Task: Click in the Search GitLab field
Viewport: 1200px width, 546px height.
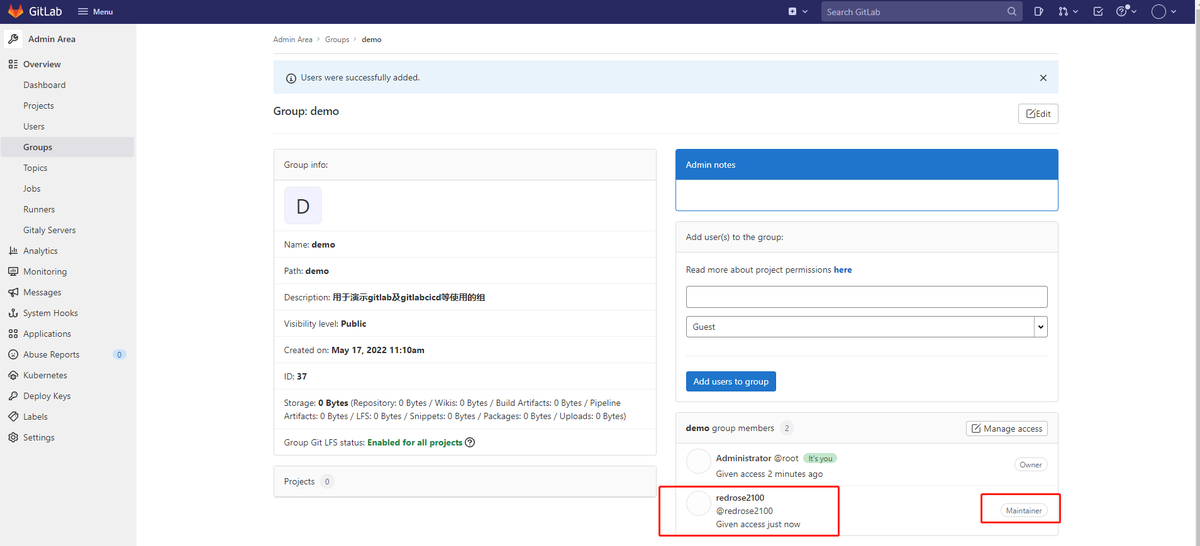Action: tap(921, 12)
